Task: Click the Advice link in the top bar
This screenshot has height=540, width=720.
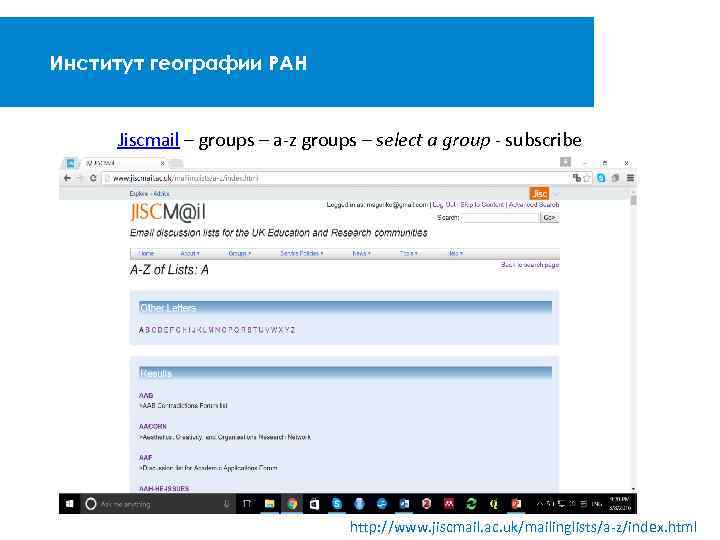Action: (x=161, y=194)
